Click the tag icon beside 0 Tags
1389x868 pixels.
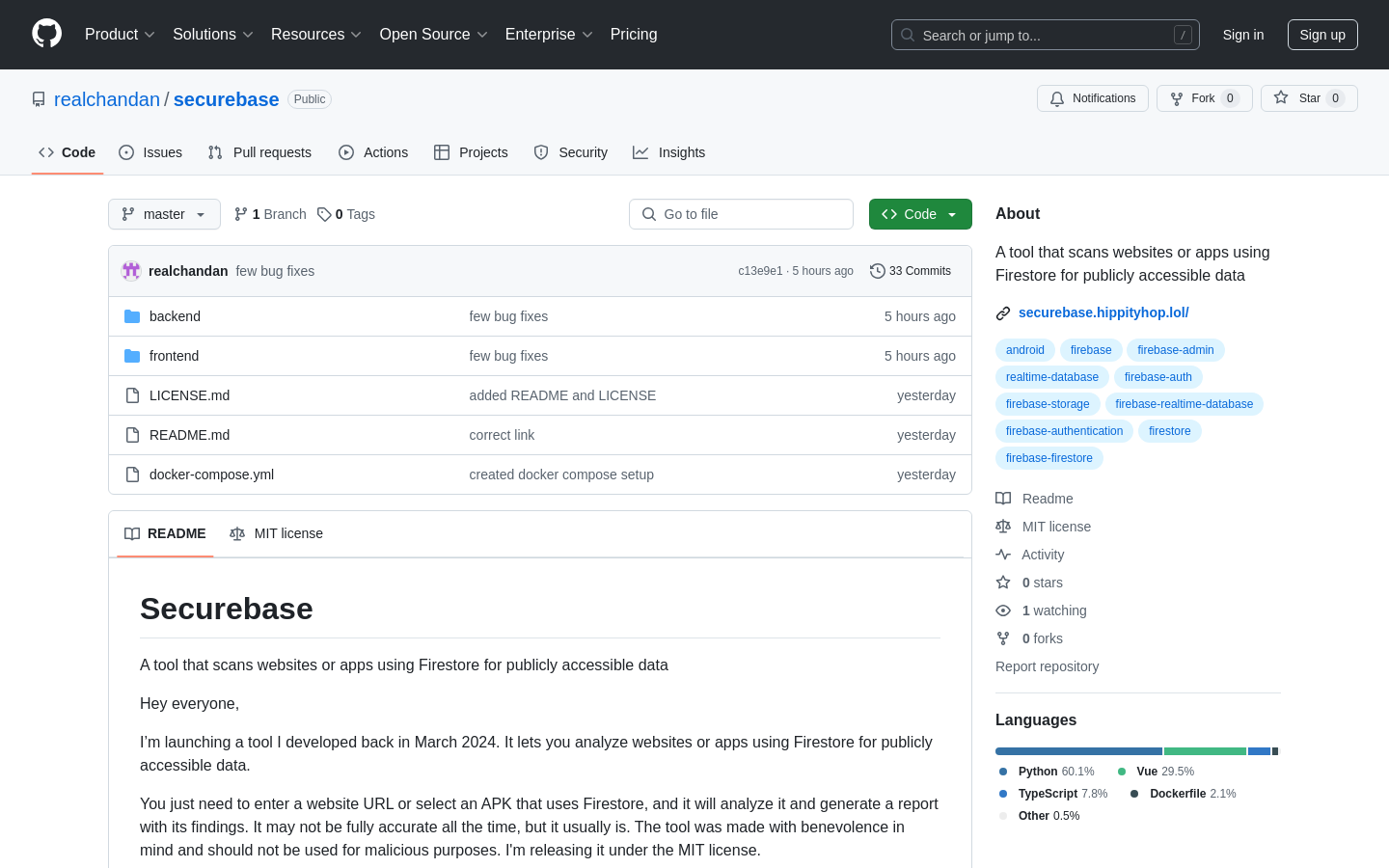tap(324, 214)
